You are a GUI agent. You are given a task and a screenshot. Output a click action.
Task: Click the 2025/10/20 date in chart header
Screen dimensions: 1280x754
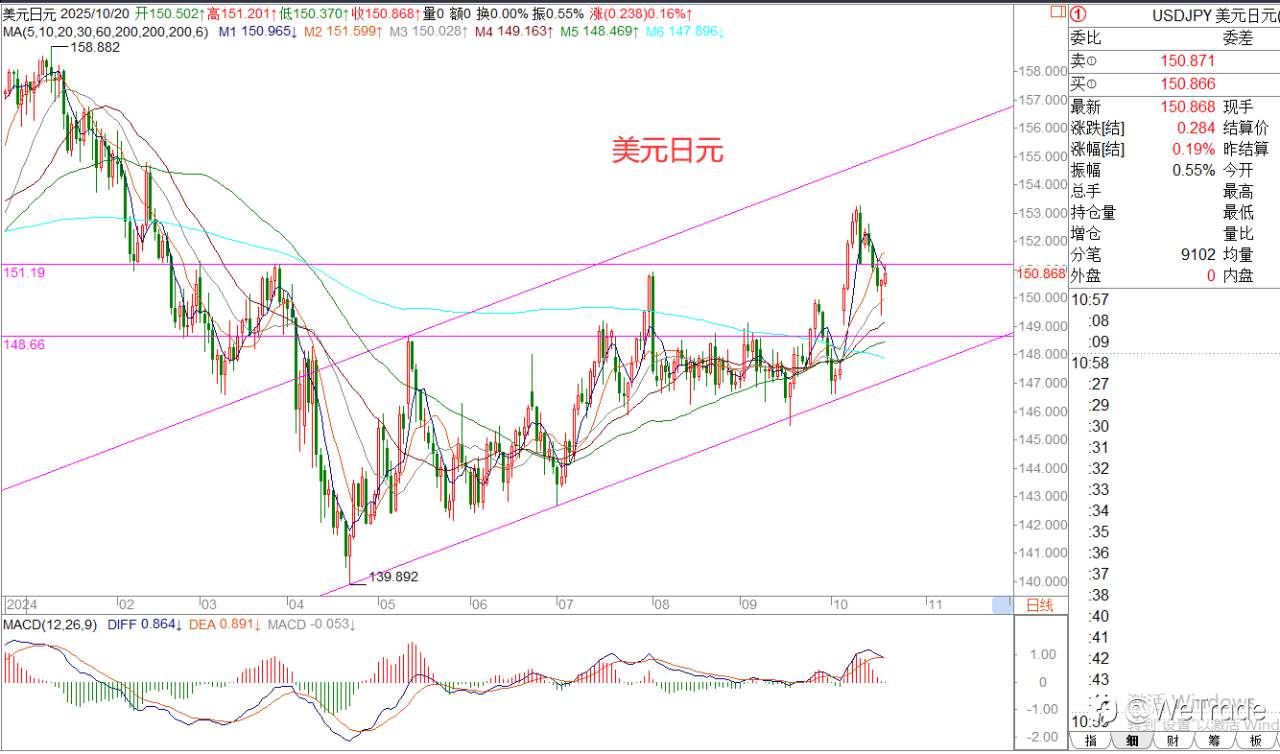pyautogui.click(x=95, y=14)
